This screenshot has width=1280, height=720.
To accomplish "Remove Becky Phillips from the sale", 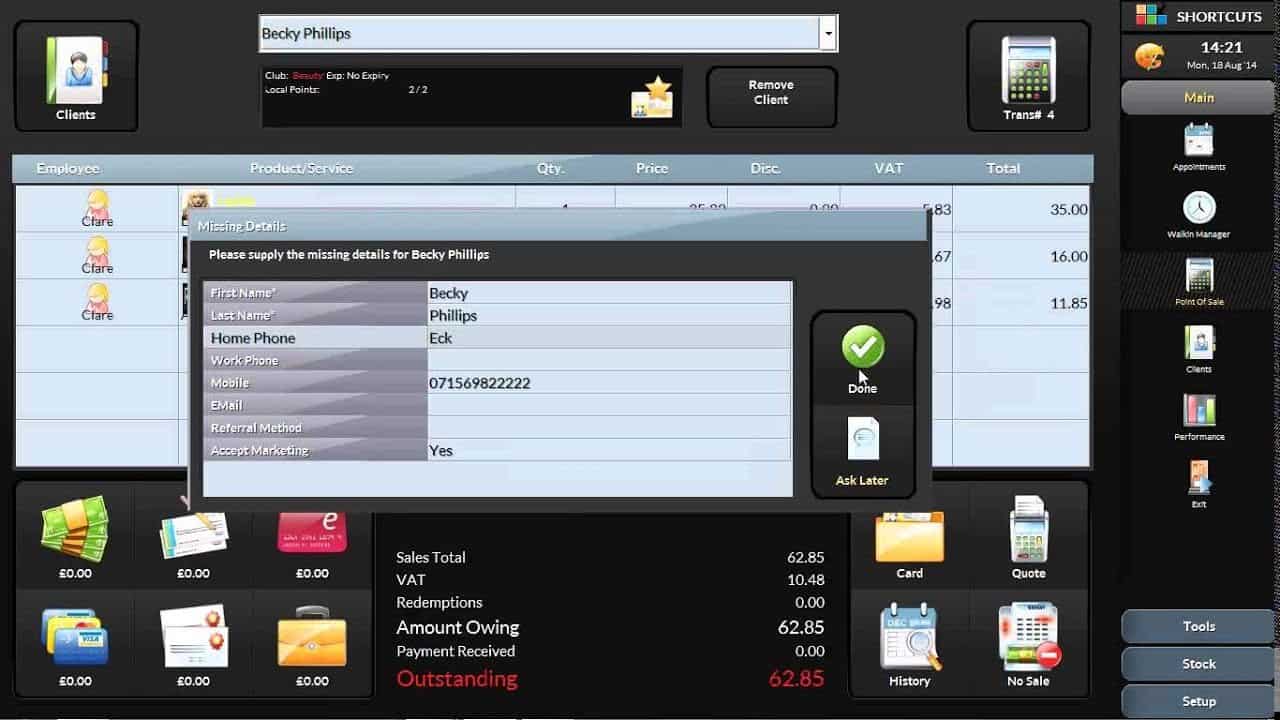I will pos(771,95).
